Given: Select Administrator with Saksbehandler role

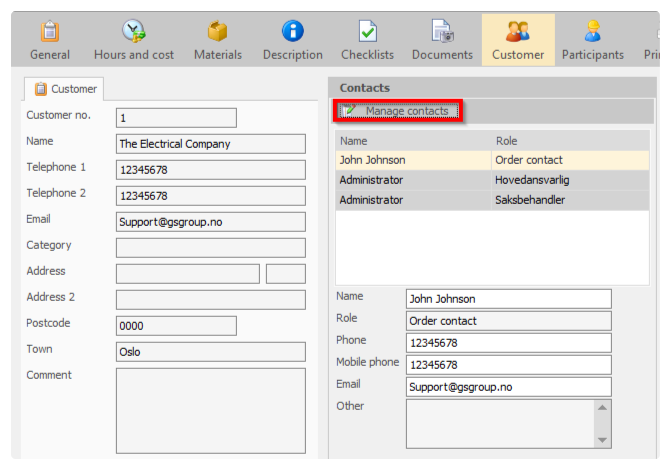Looking at the screenshot, I should tap(492, 200).
